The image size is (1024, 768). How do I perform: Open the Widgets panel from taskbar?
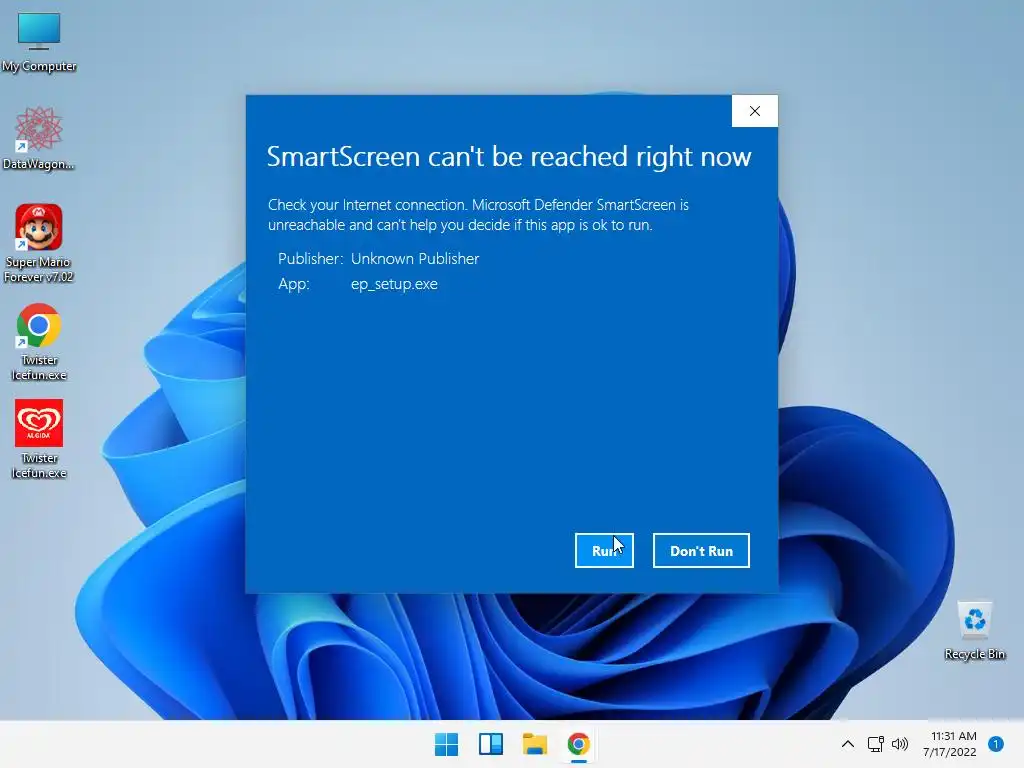[490, 744]
